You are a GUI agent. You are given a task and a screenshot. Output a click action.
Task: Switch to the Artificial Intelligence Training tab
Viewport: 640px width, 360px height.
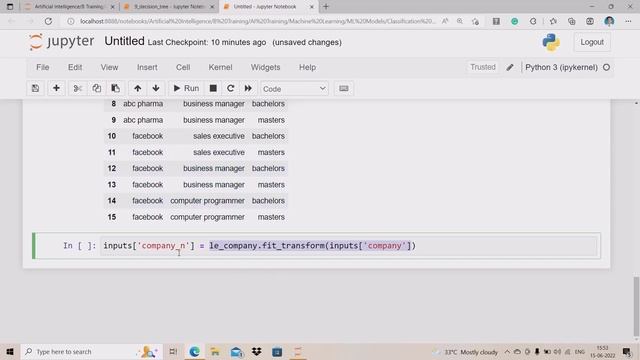(x=69, y=7)
